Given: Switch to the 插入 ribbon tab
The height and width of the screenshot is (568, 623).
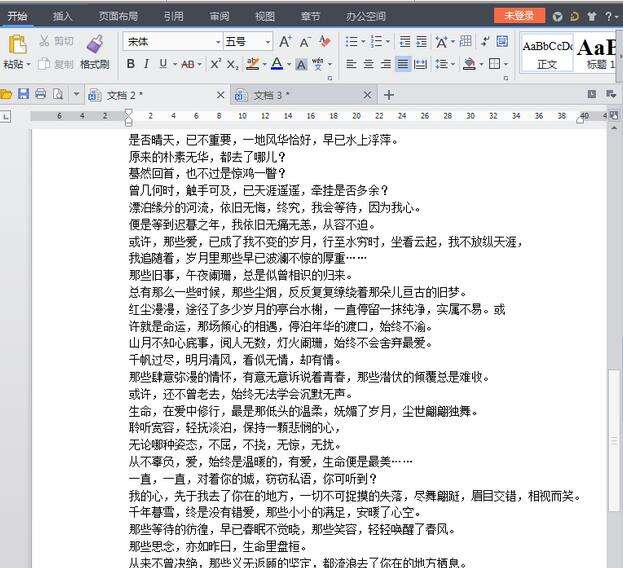Looking at the screenshot, I should coord(63,16).
